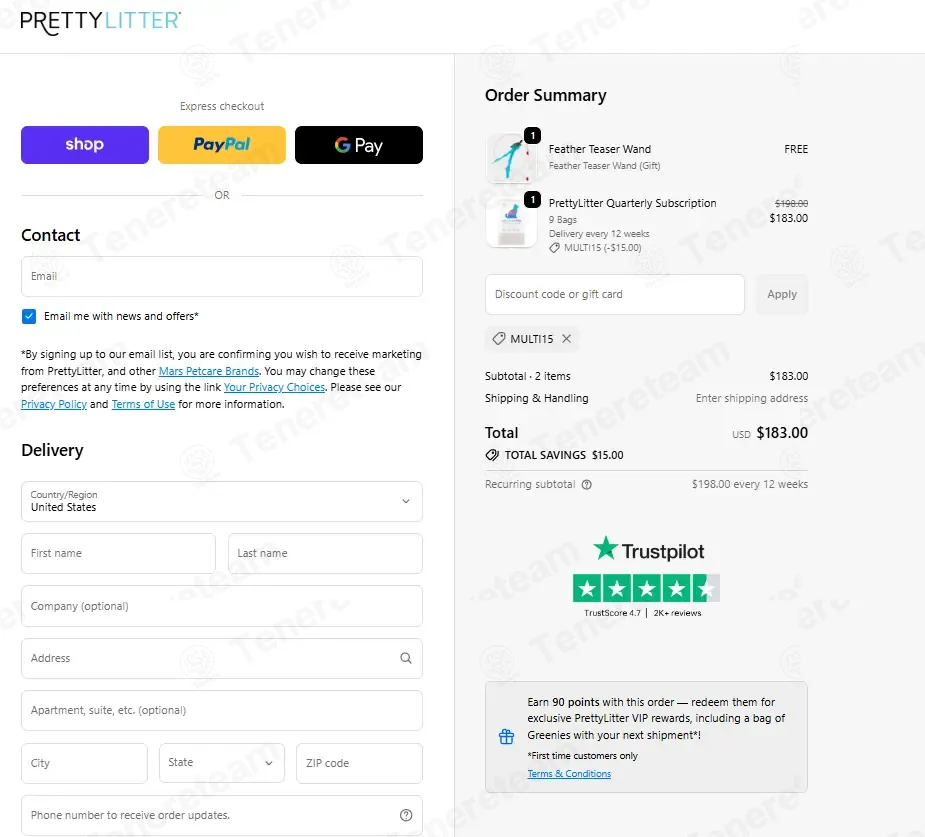The height and width of the screenshot is (837, 925).
Task: Open the phone number help icon
Action: pos(406,815)
